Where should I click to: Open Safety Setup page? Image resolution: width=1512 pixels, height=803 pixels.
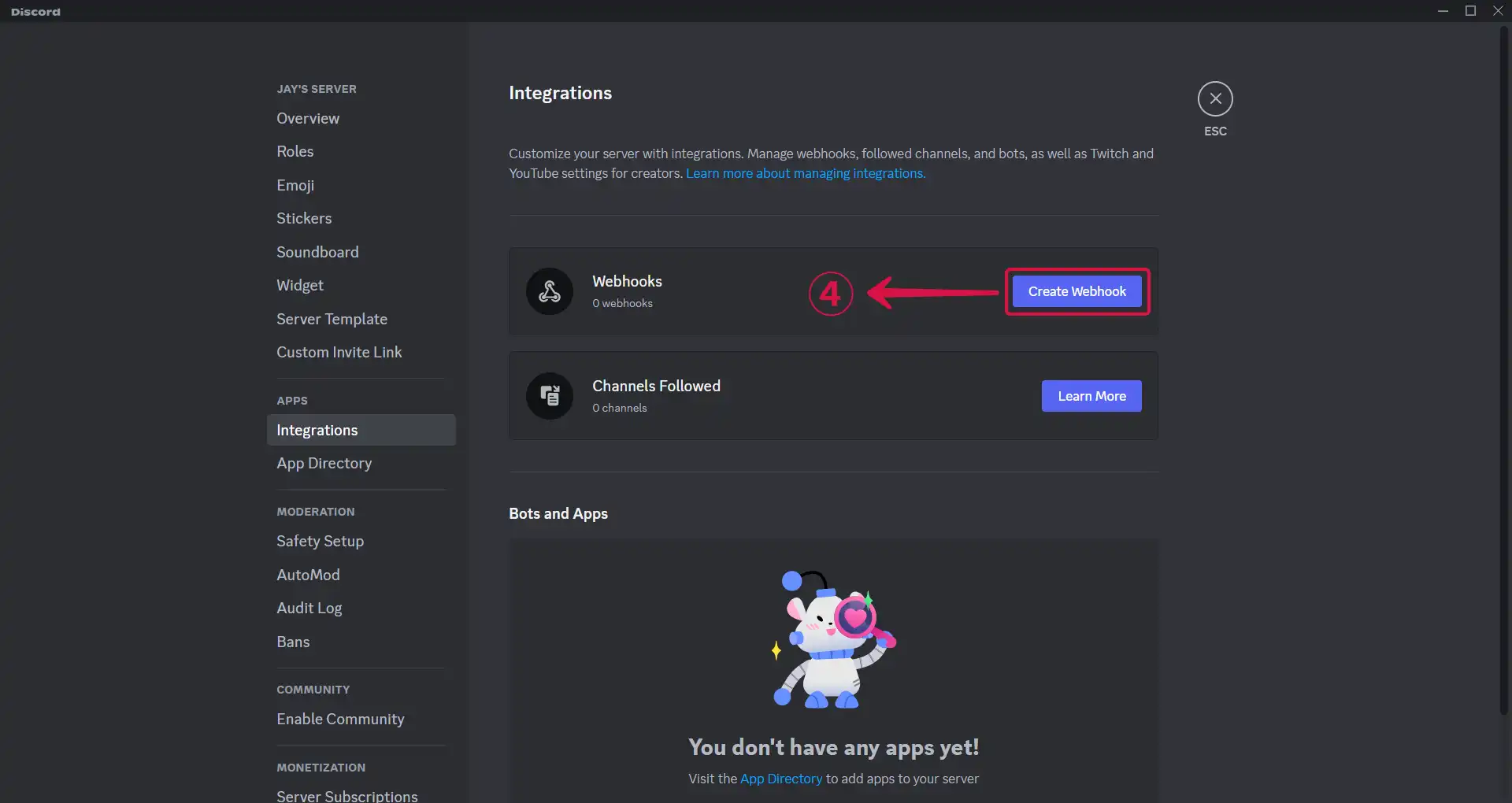point(361,541)
